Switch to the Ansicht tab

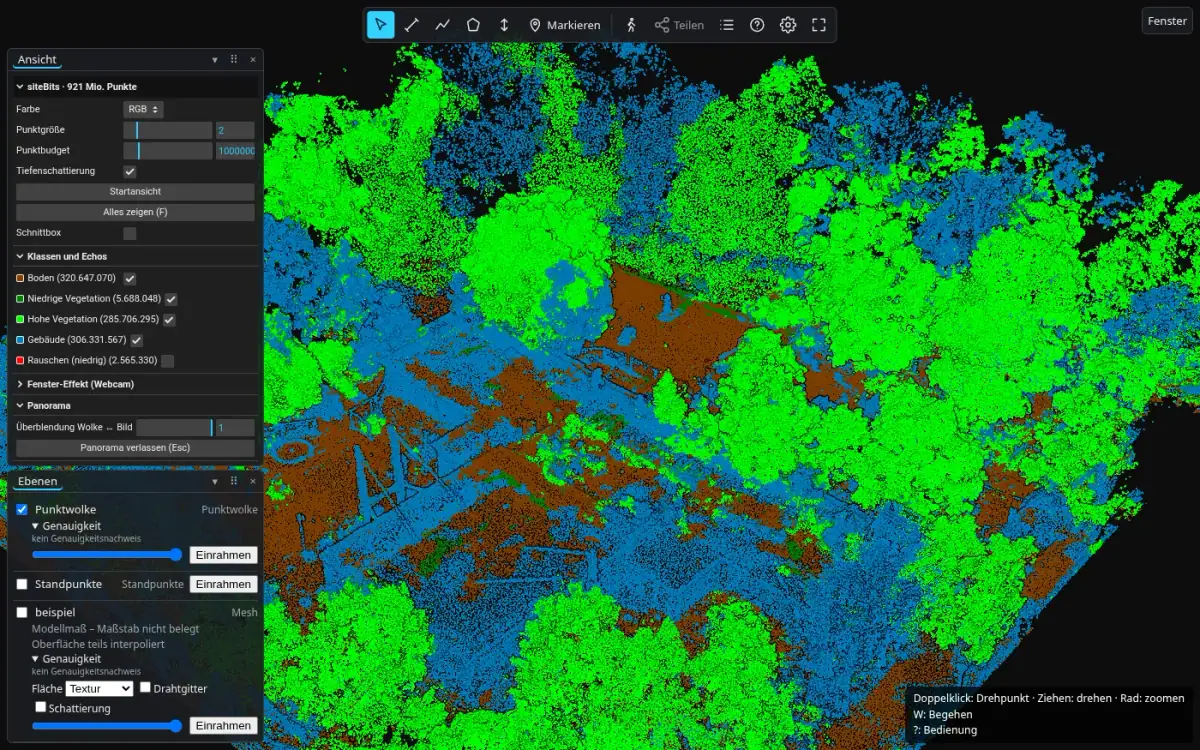(x=37, y=60)
